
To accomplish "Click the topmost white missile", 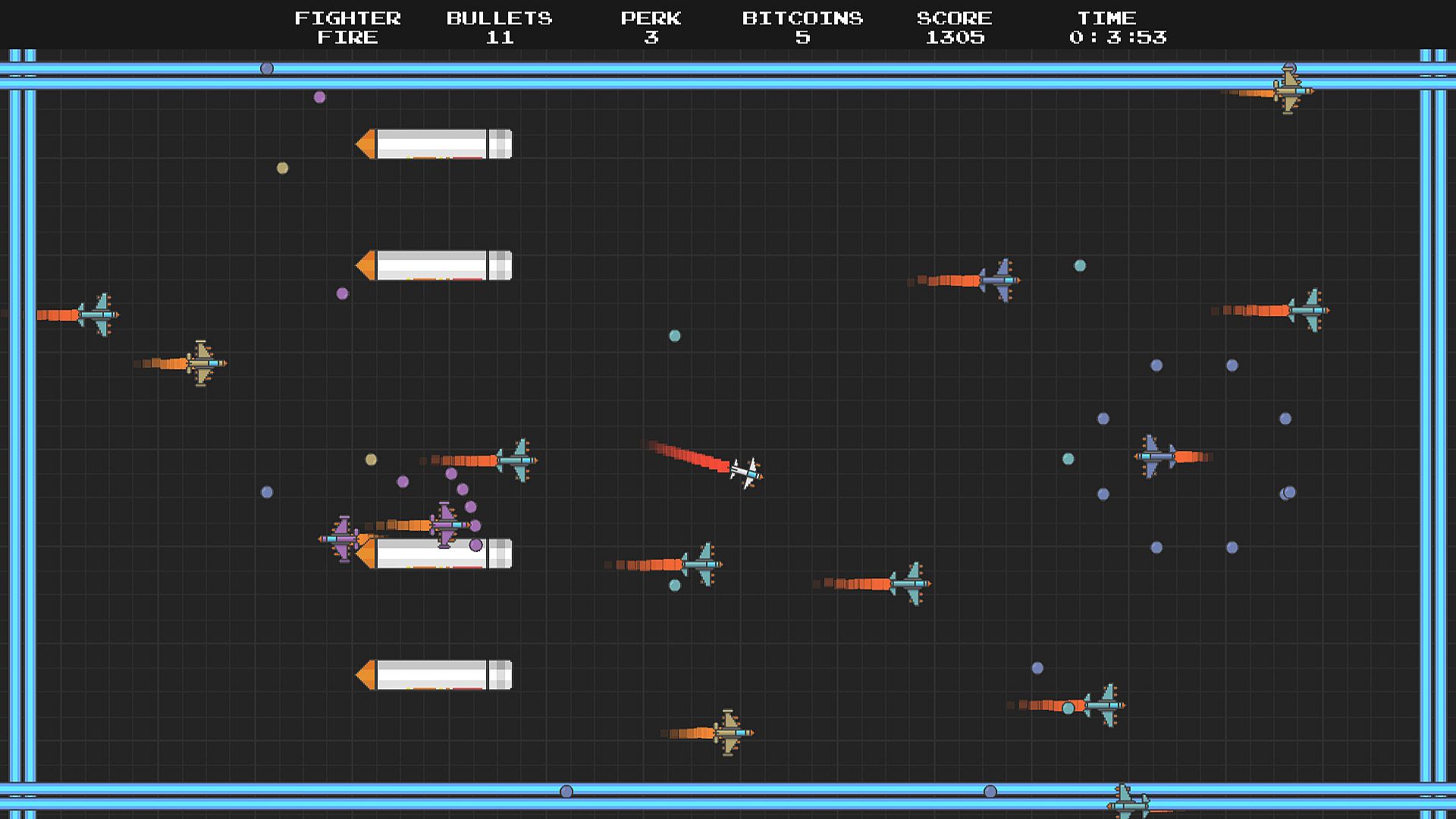I will [434, 144].
